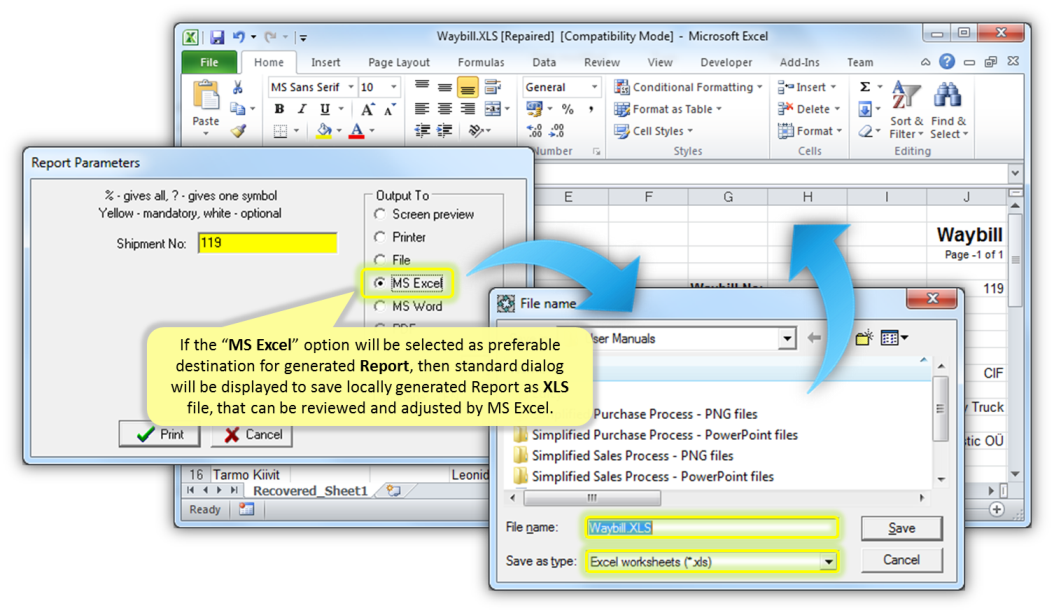Switch to the Page Layout tab
The width and height of the screenshot is (1054, 613).
399,62
